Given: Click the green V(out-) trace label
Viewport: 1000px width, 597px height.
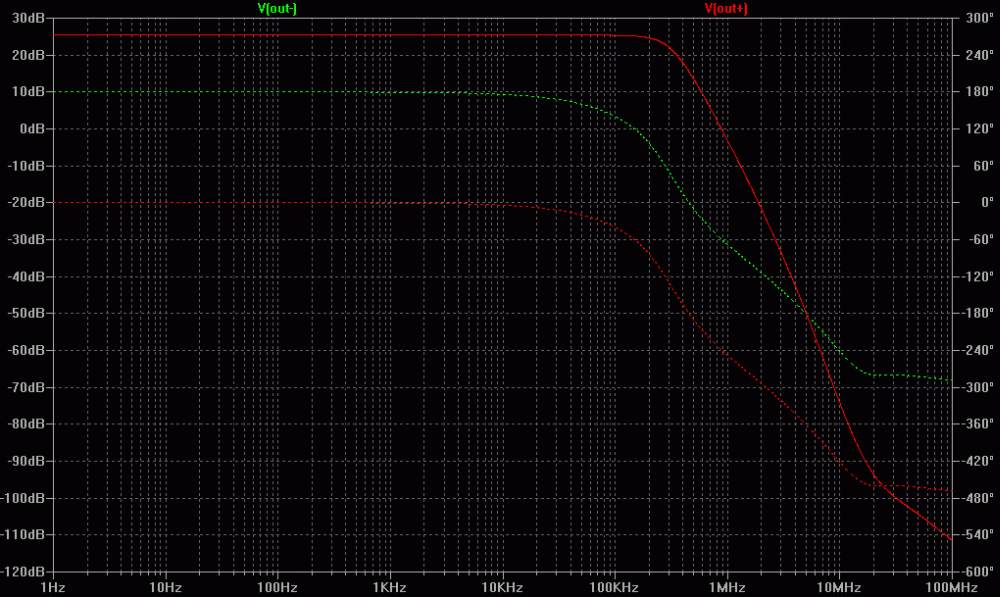Looking at the screenshot, I should pos(277,8).
